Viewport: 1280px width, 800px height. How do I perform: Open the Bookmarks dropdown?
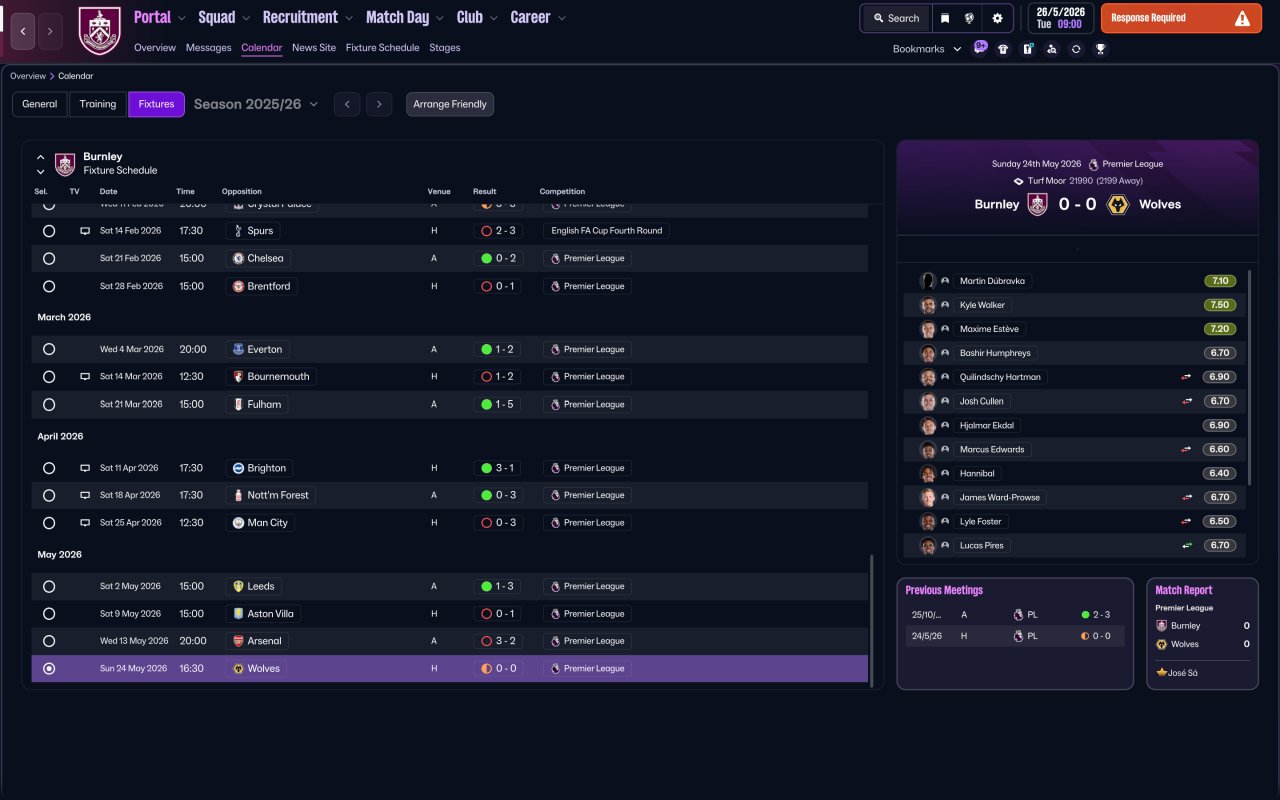927,49
